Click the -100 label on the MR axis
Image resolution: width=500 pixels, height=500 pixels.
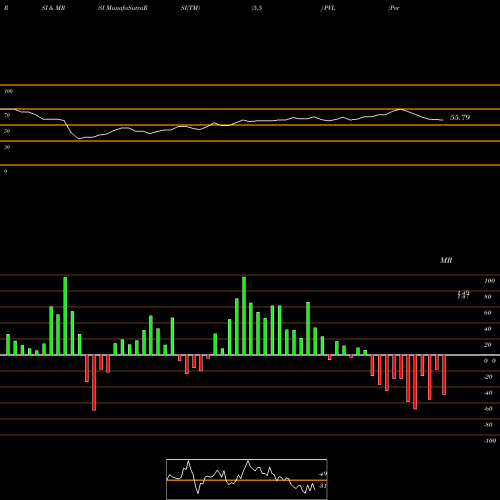click(490, 441)
